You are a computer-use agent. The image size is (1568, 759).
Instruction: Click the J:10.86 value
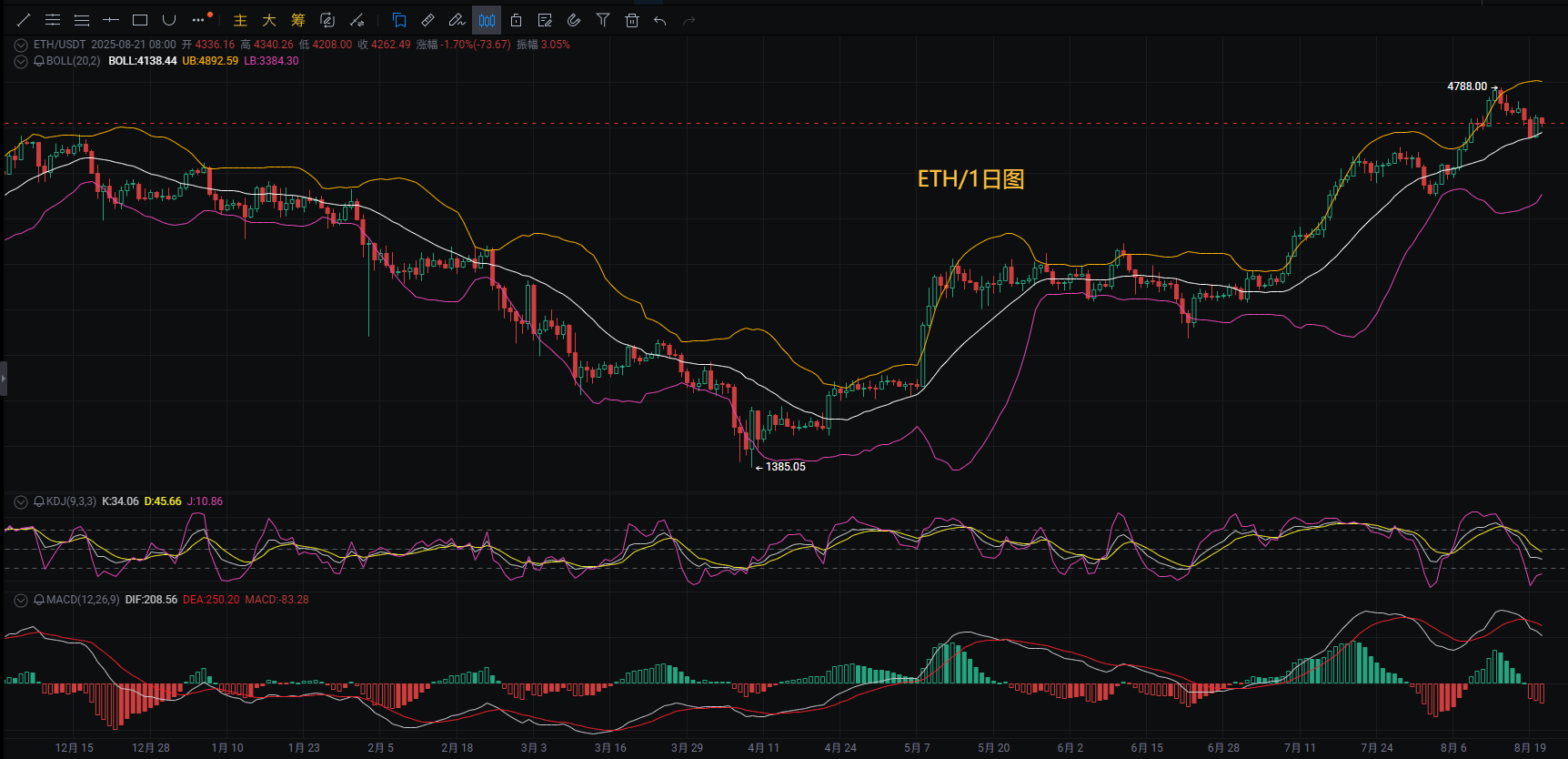pos(205,501)
